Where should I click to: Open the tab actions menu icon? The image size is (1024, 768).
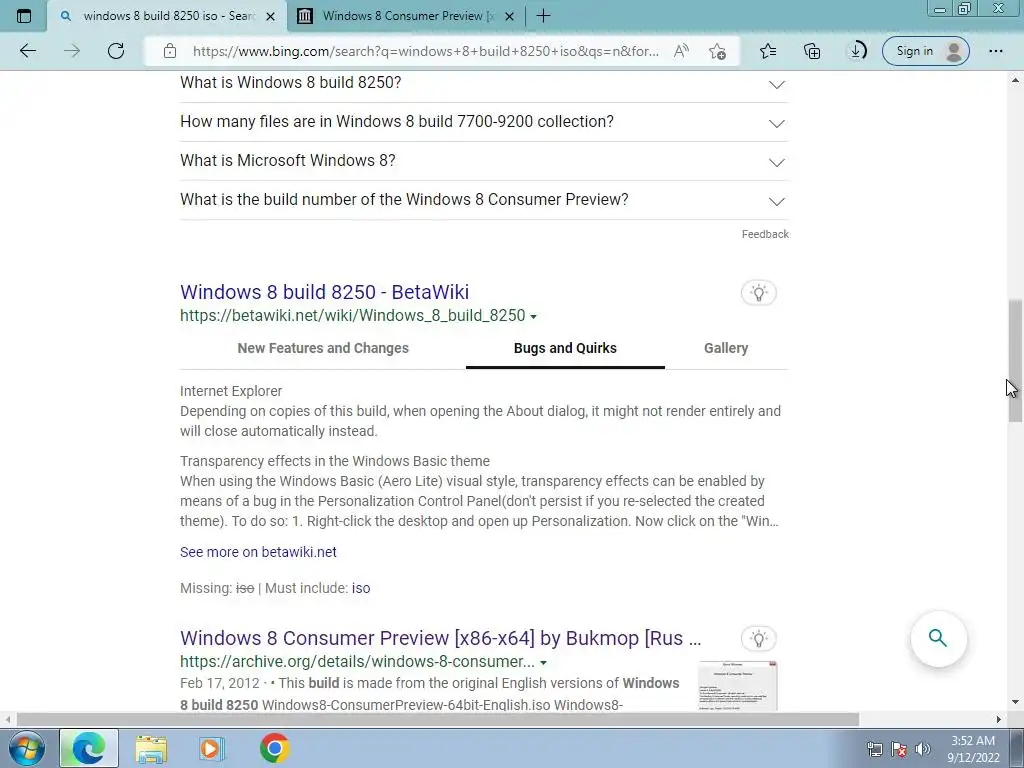point(24,16)
